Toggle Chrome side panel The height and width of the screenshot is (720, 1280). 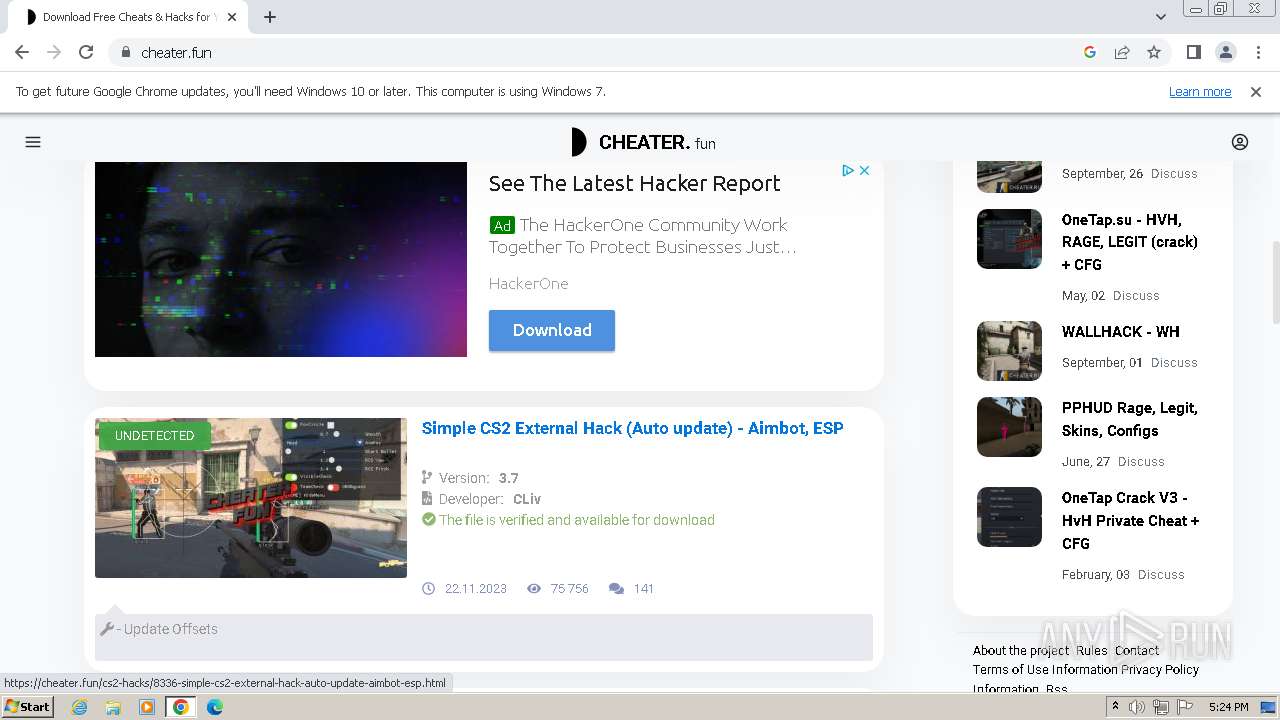(x=1193, y=52)
